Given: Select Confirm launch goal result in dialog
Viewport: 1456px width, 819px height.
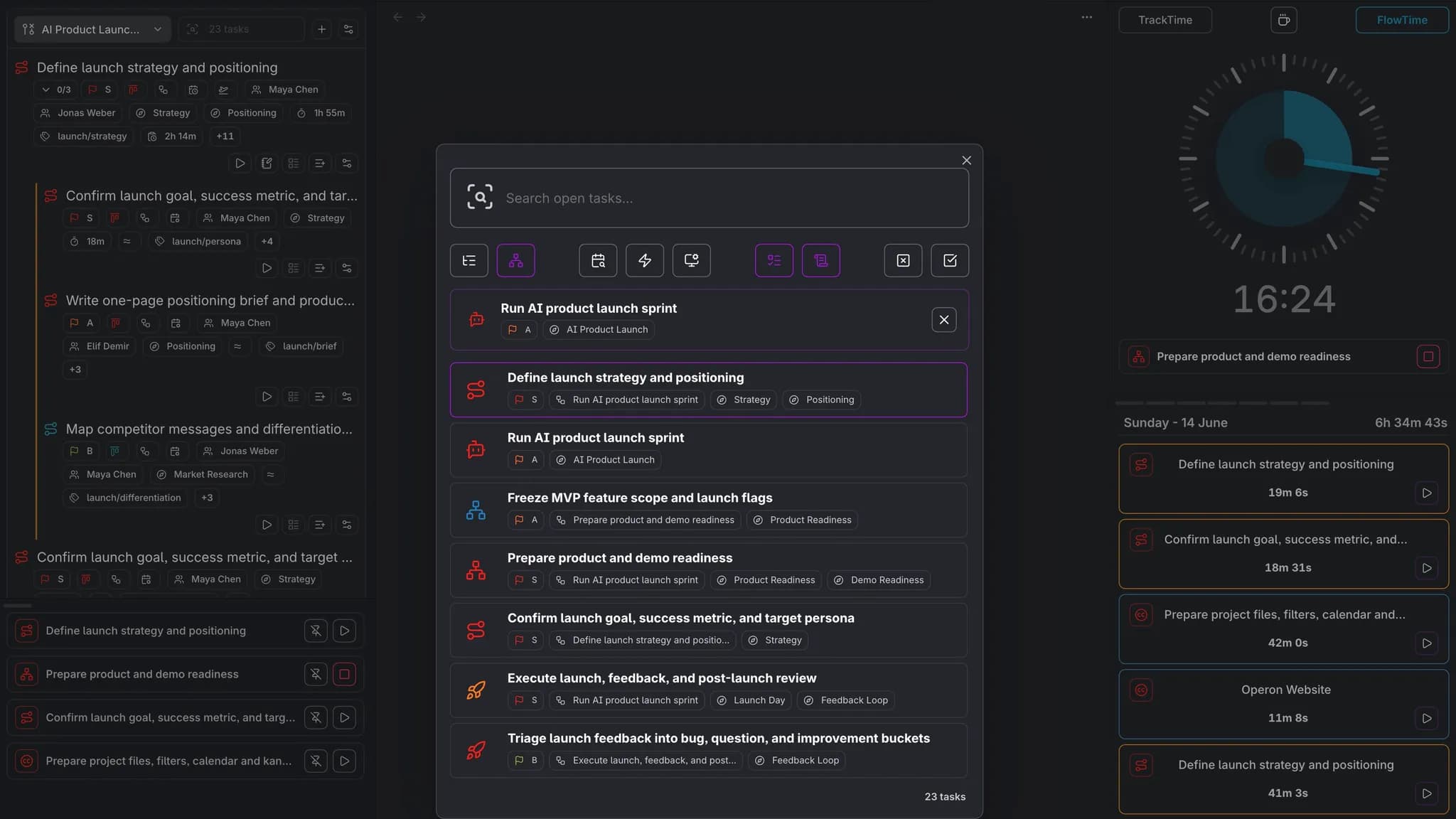Looking at the screenshot, I should (x=709, y=630).
